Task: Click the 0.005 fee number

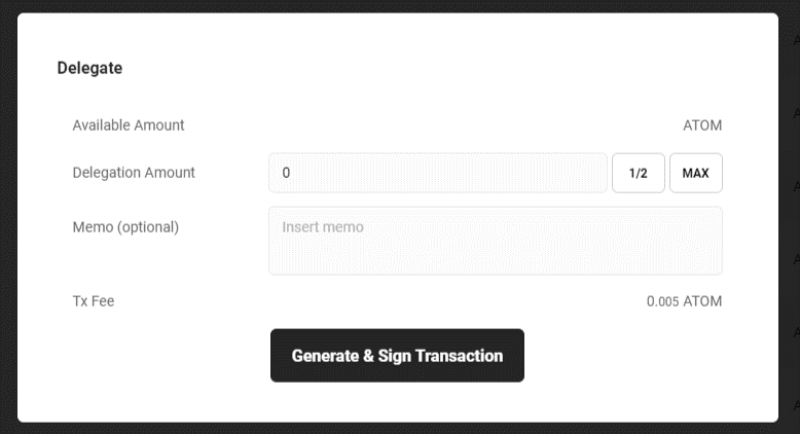Action: point(662,301)
